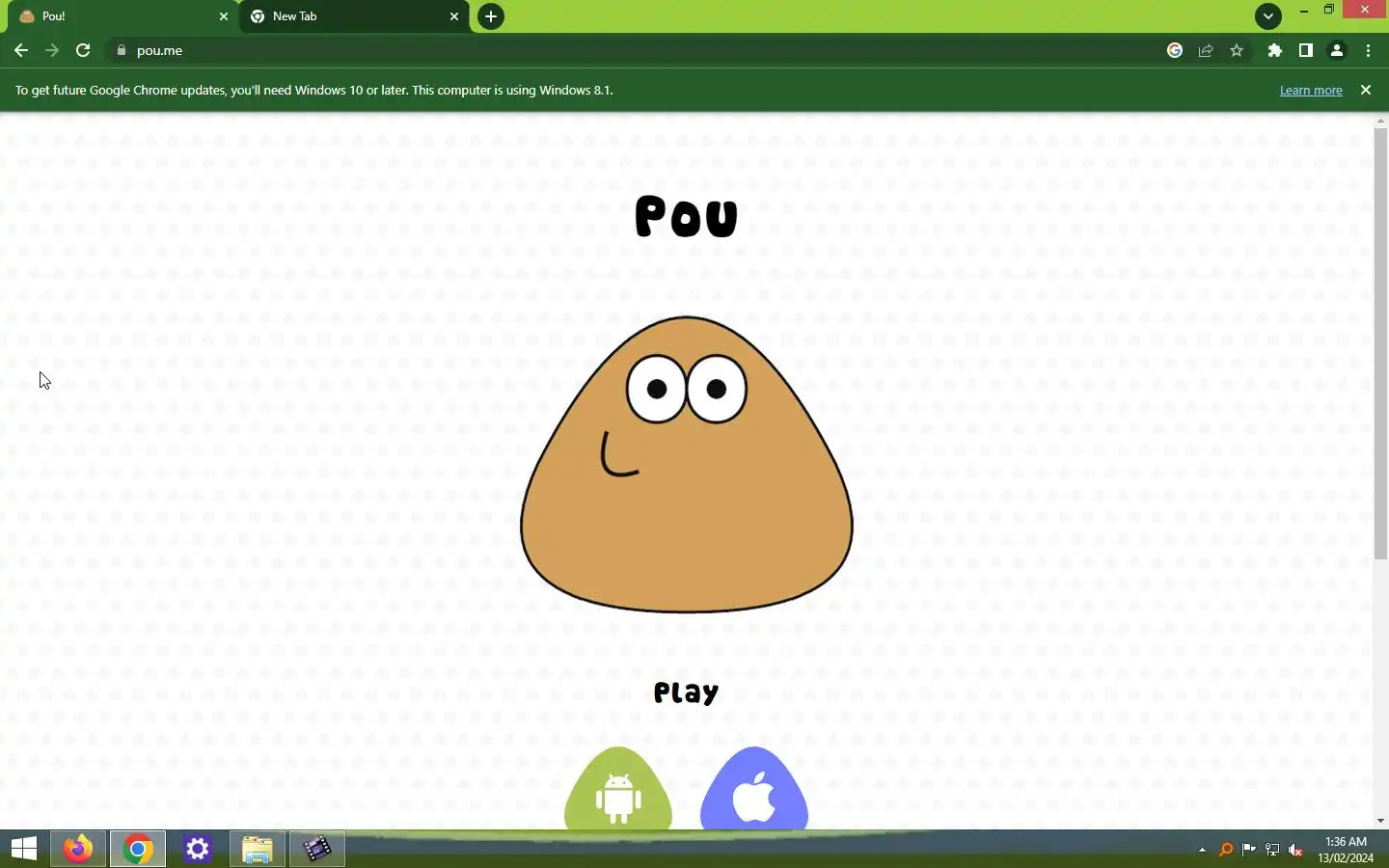Click the orange search tray icon
This screenshot has height=868, width=1389.
click(1226, 850)
